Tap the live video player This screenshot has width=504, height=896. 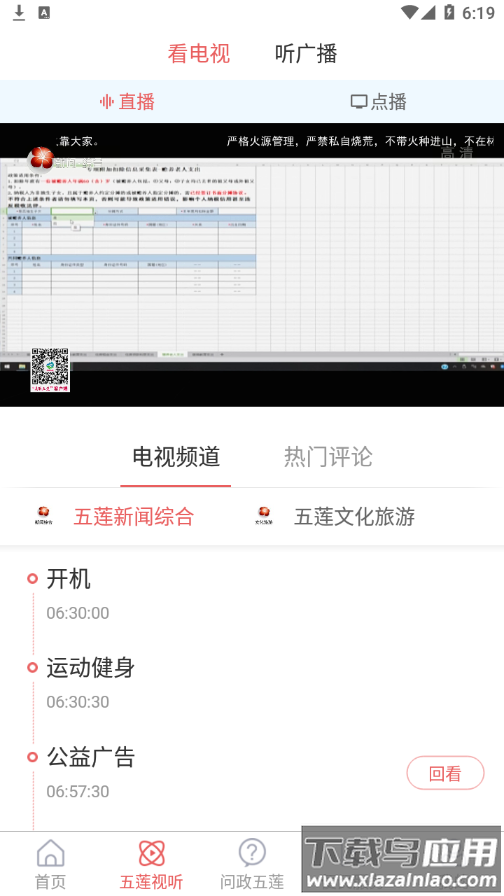coord(252,265)
